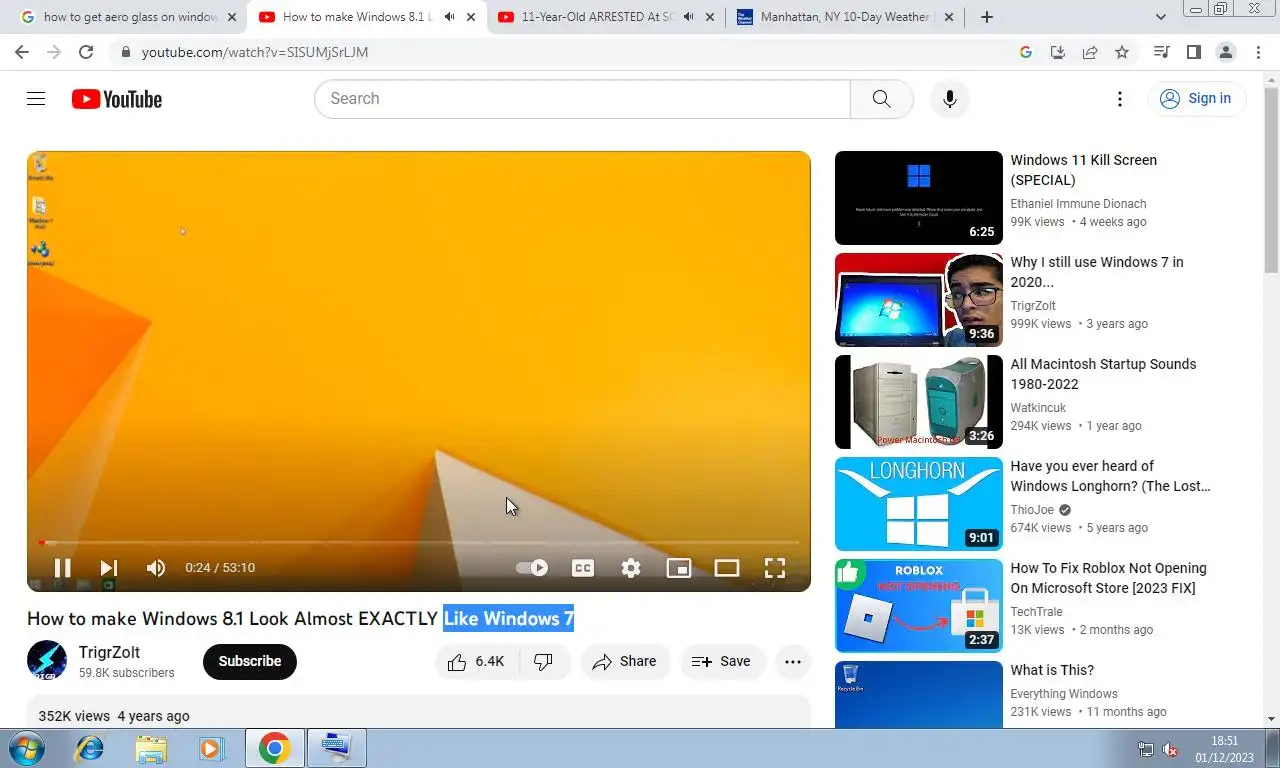Open player settings gear

631,568
